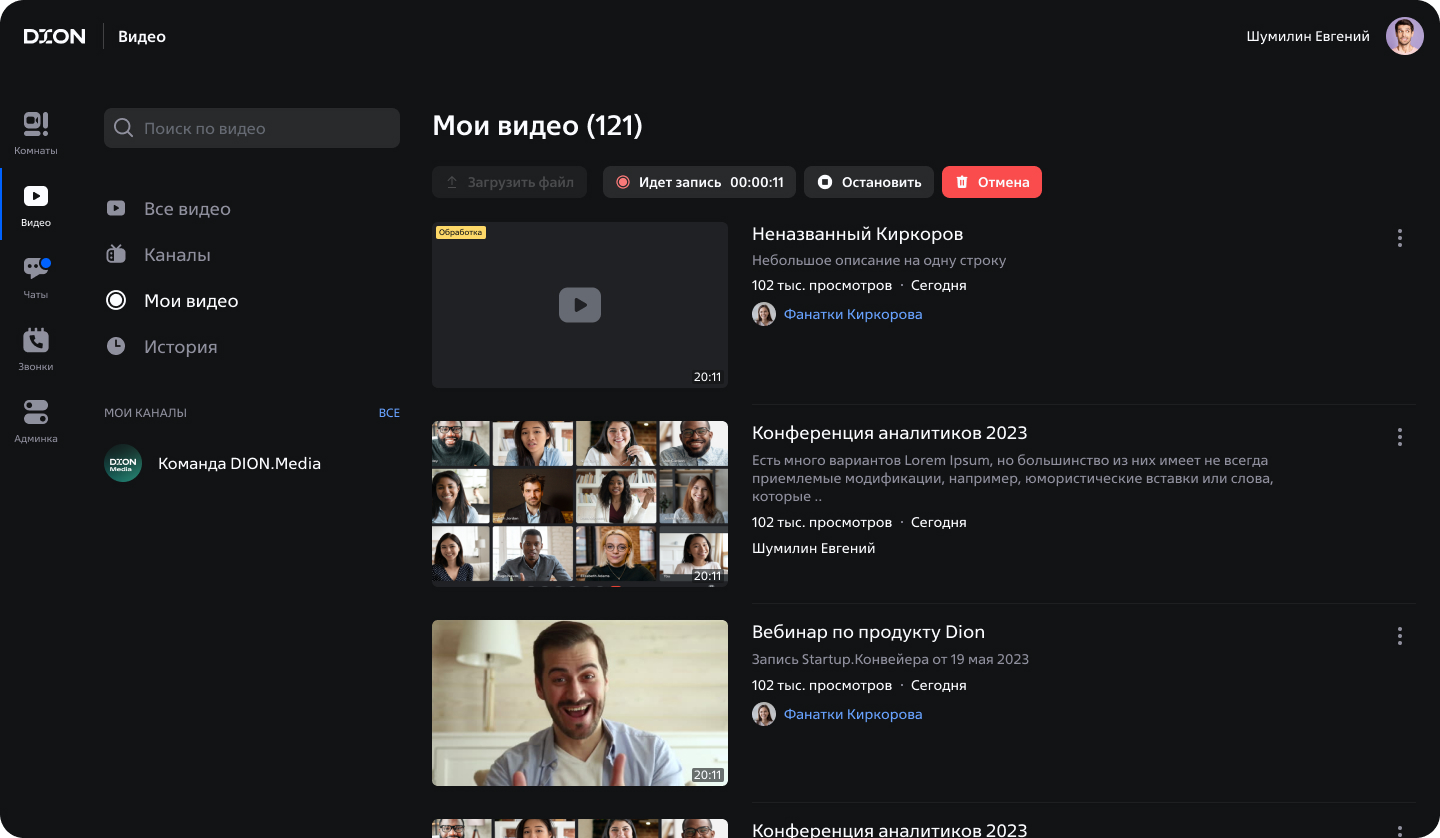Click title Вебинар по продукту Dion
The height and width of the screenshot is (838, 1440).
point(868,632)
